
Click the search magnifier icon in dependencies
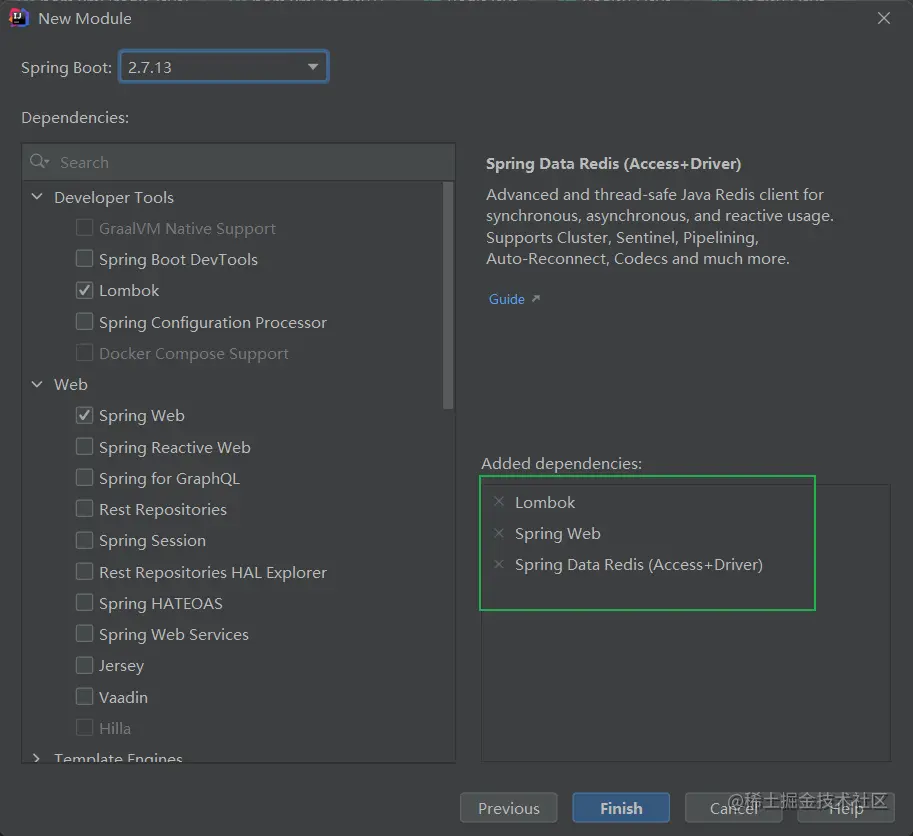point(39,161)
